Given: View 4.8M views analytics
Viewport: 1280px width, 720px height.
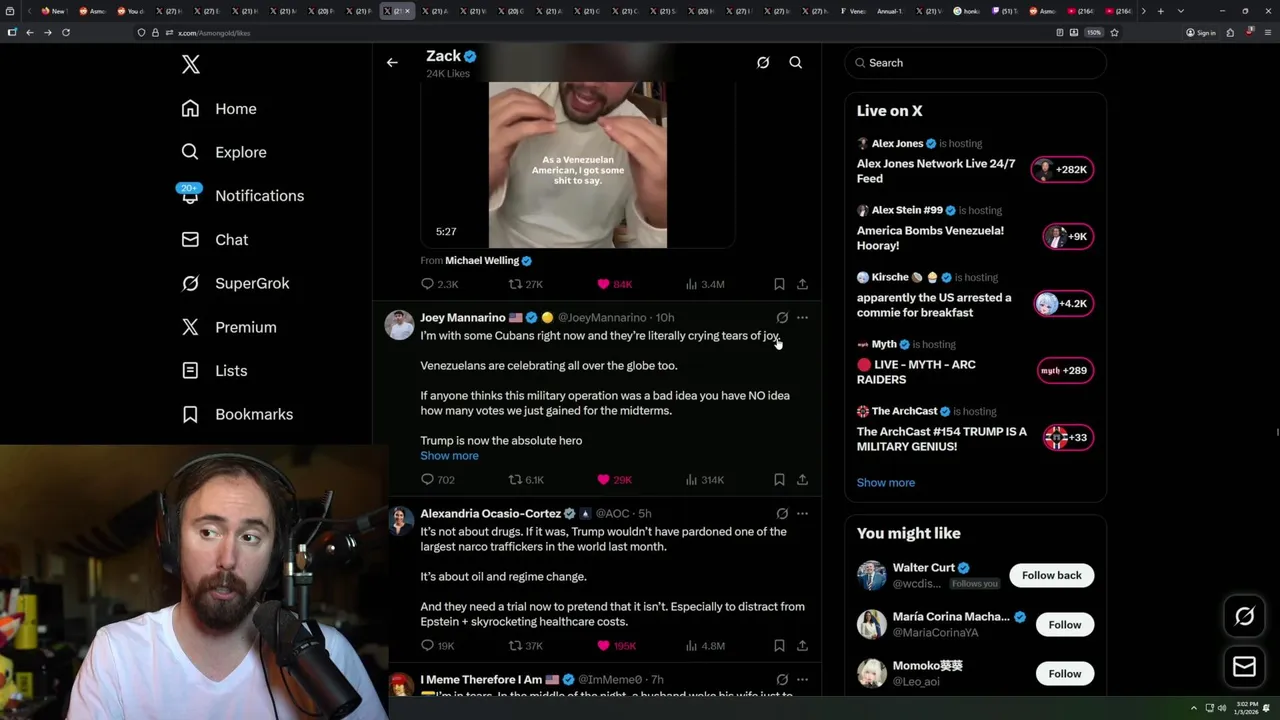Looking at the screenshot, I should coord(705,646).
